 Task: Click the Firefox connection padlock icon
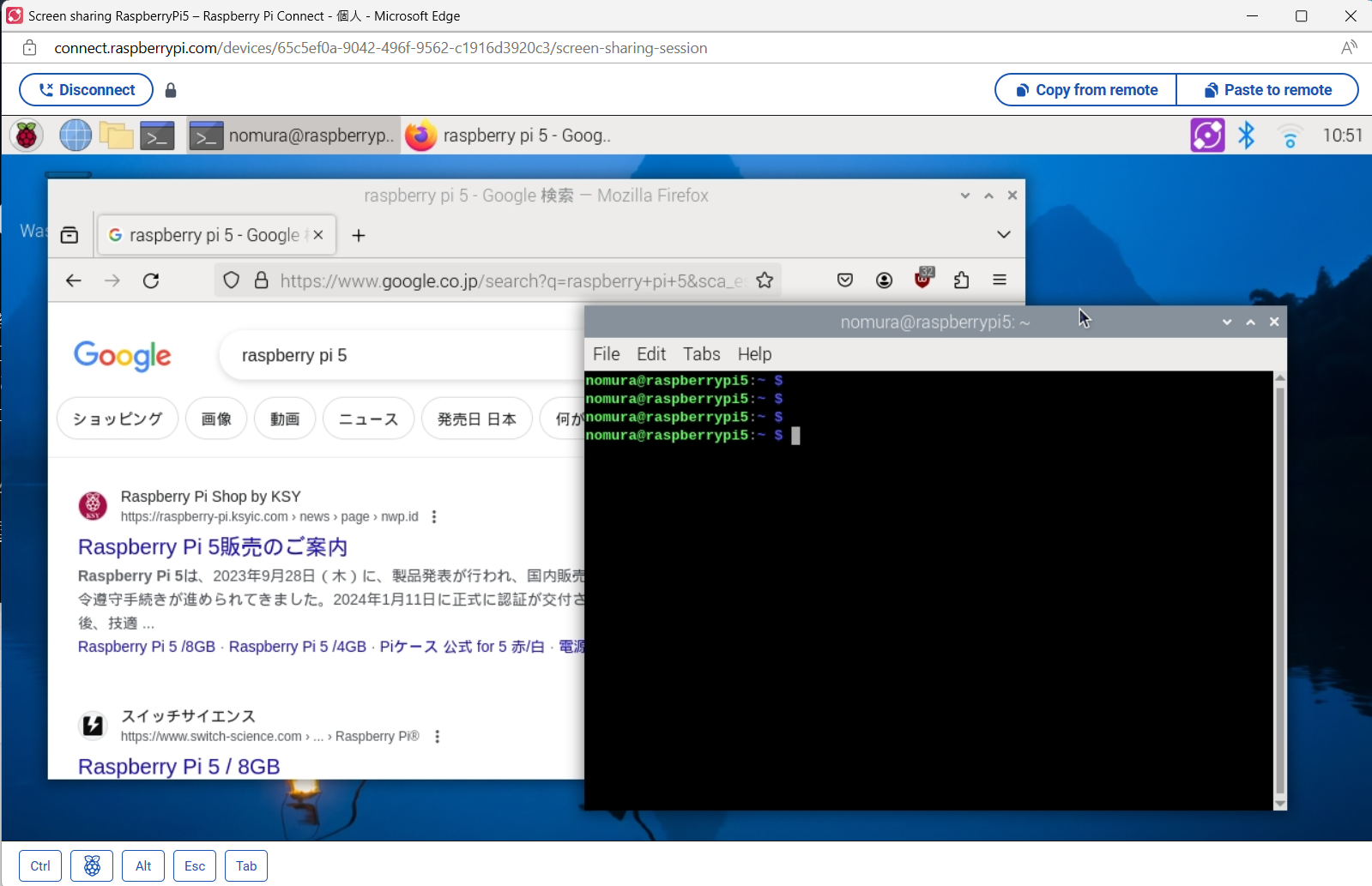pos(262,280)
